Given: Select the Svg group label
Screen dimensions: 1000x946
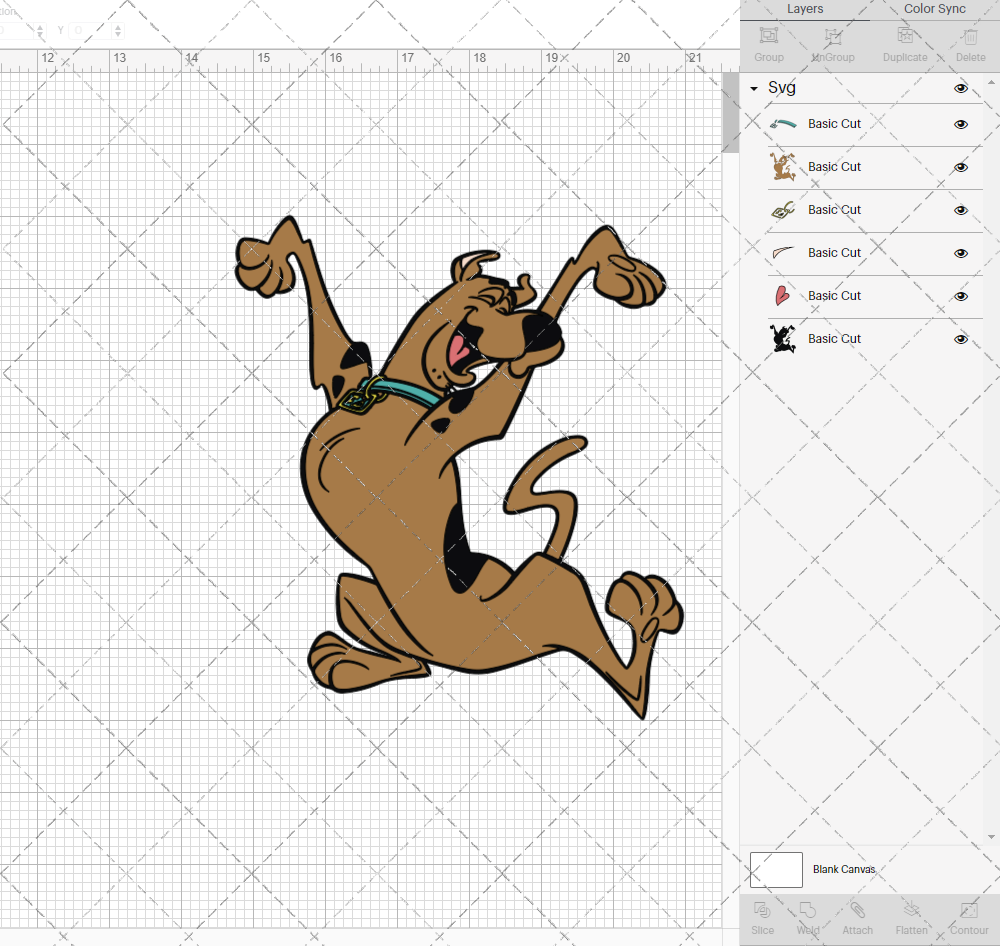Looking at the screenshot, I should (781, 87).
